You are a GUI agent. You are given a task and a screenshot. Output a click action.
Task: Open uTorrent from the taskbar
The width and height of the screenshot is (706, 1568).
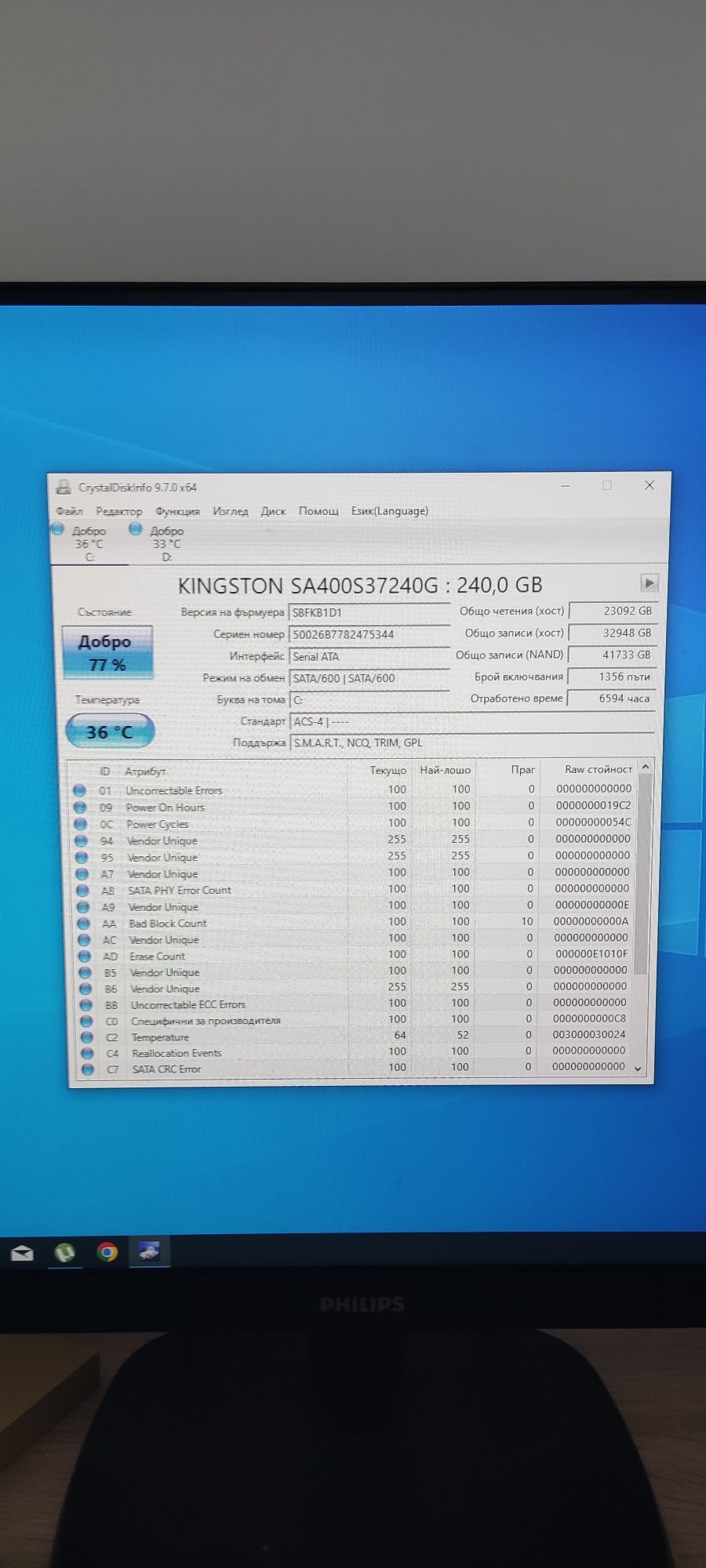(x=64, y=1254)
